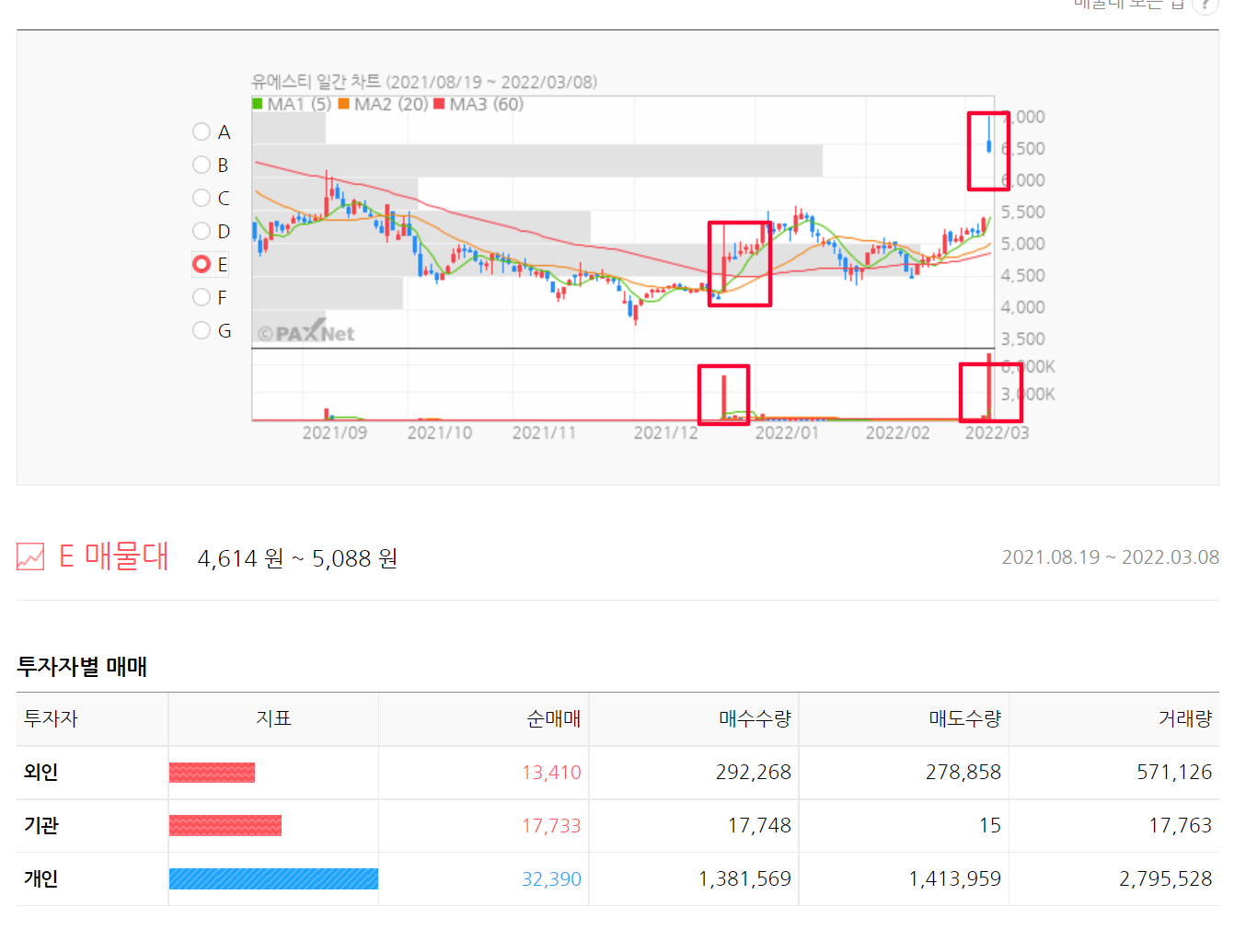The height and width of the screenshot is (952, 1246).
Task: Click the date range 2021.08.19 ~ 2022.03.08
Action: 1111,557
